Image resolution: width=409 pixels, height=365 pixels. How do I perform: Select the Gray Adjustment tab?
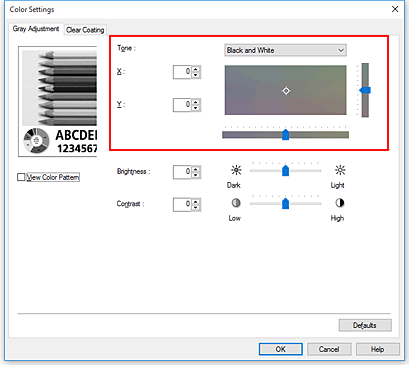(36, 29)
